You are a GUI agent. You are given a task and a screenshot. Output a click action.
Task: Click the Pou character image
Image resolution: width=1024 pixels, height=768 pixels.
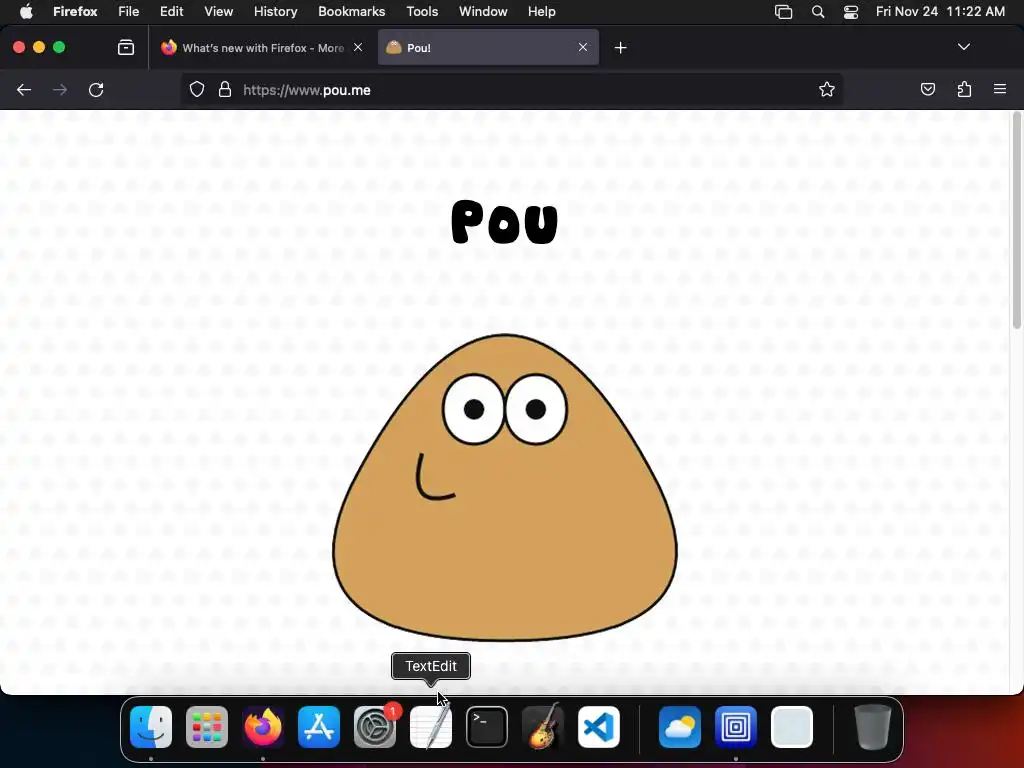[505, 487]
